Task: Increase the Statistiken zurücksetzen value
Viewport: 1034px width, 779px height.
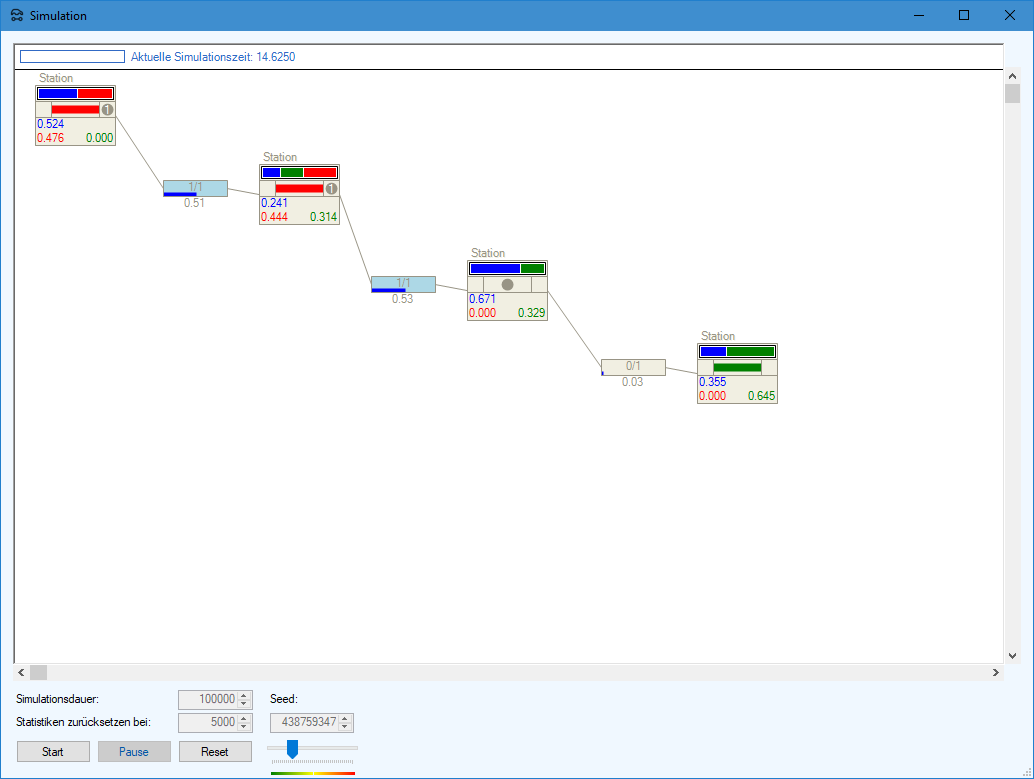Action: 244,718
